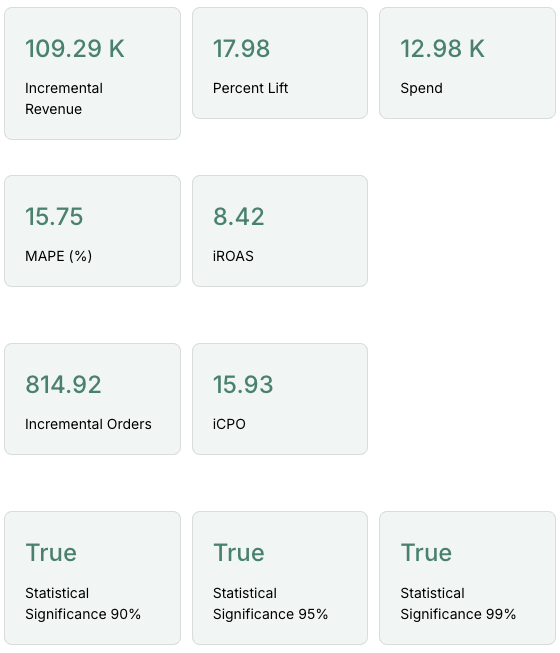Click Statistical Significance 99% card

[x=467, y=578]
